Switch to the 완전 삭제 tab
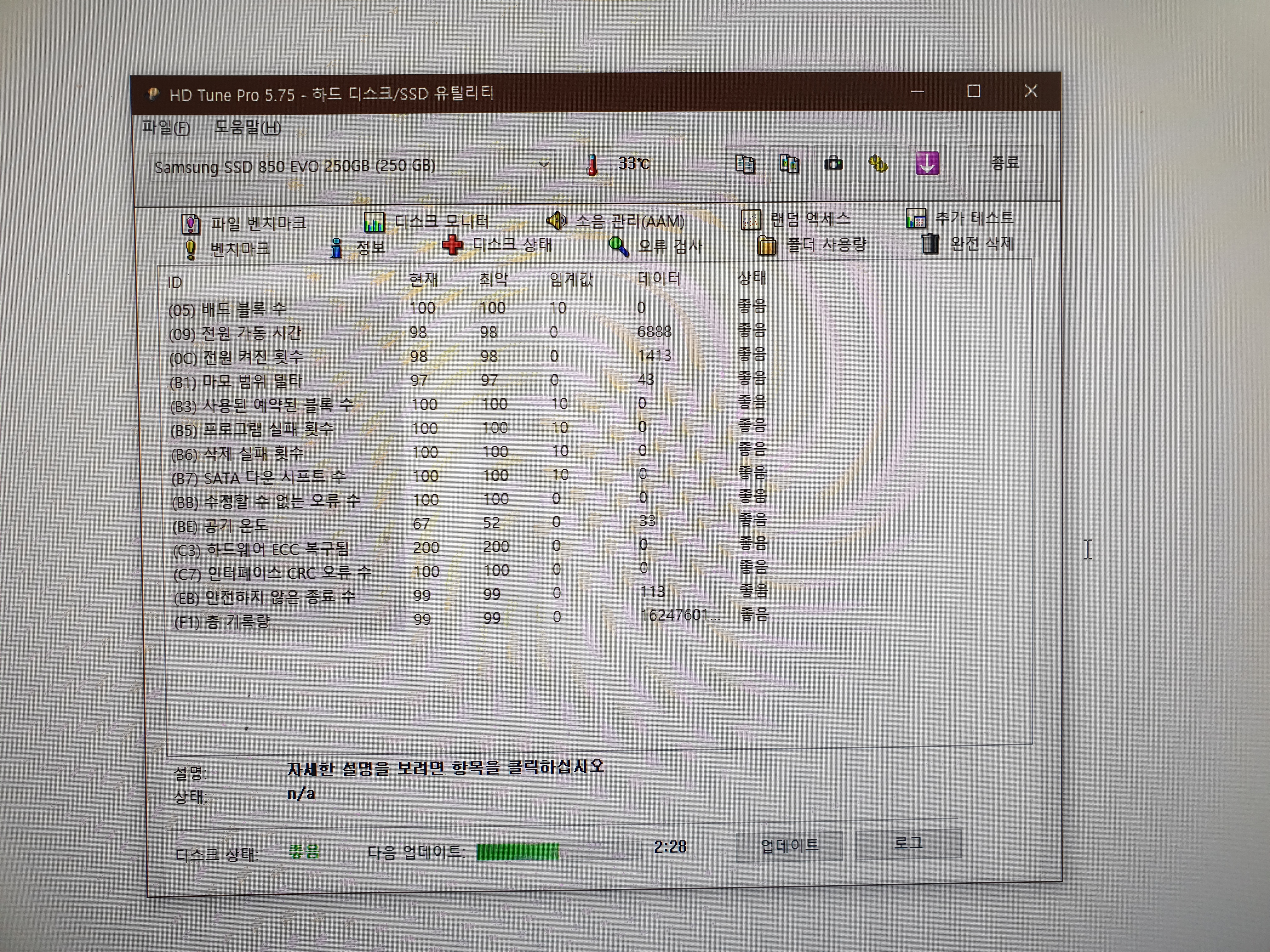 coord(967,244)
